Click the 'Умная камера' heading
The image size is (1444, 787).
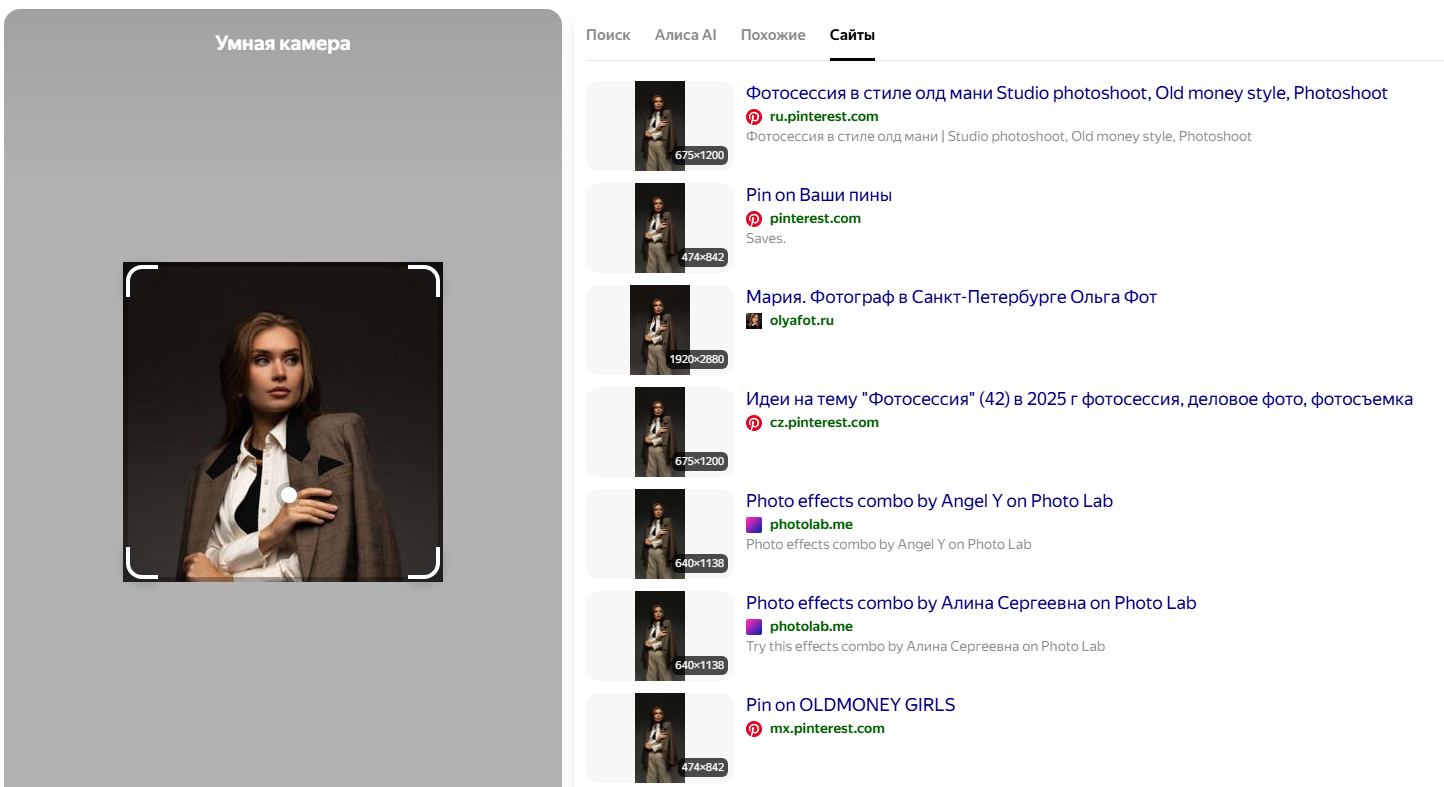point(283,44)
